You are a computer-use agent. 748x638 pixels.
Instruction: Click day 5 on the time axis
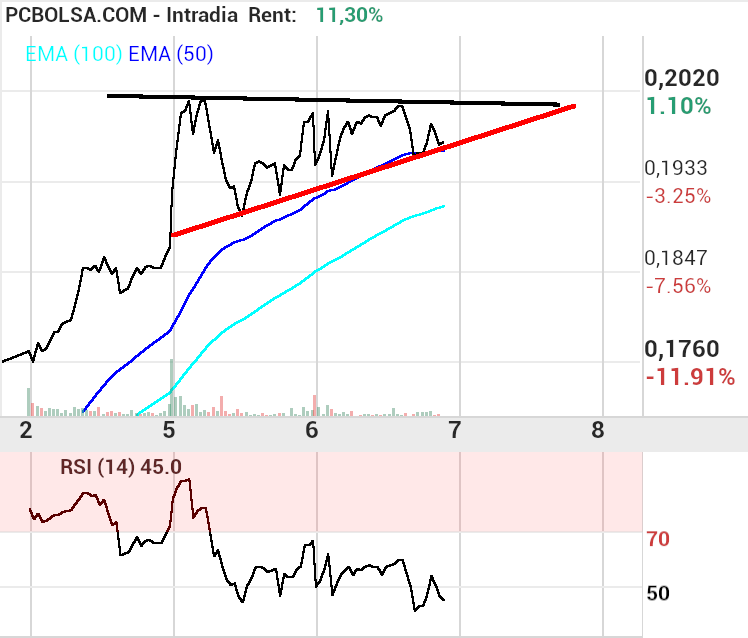click(x=169, y=430)
